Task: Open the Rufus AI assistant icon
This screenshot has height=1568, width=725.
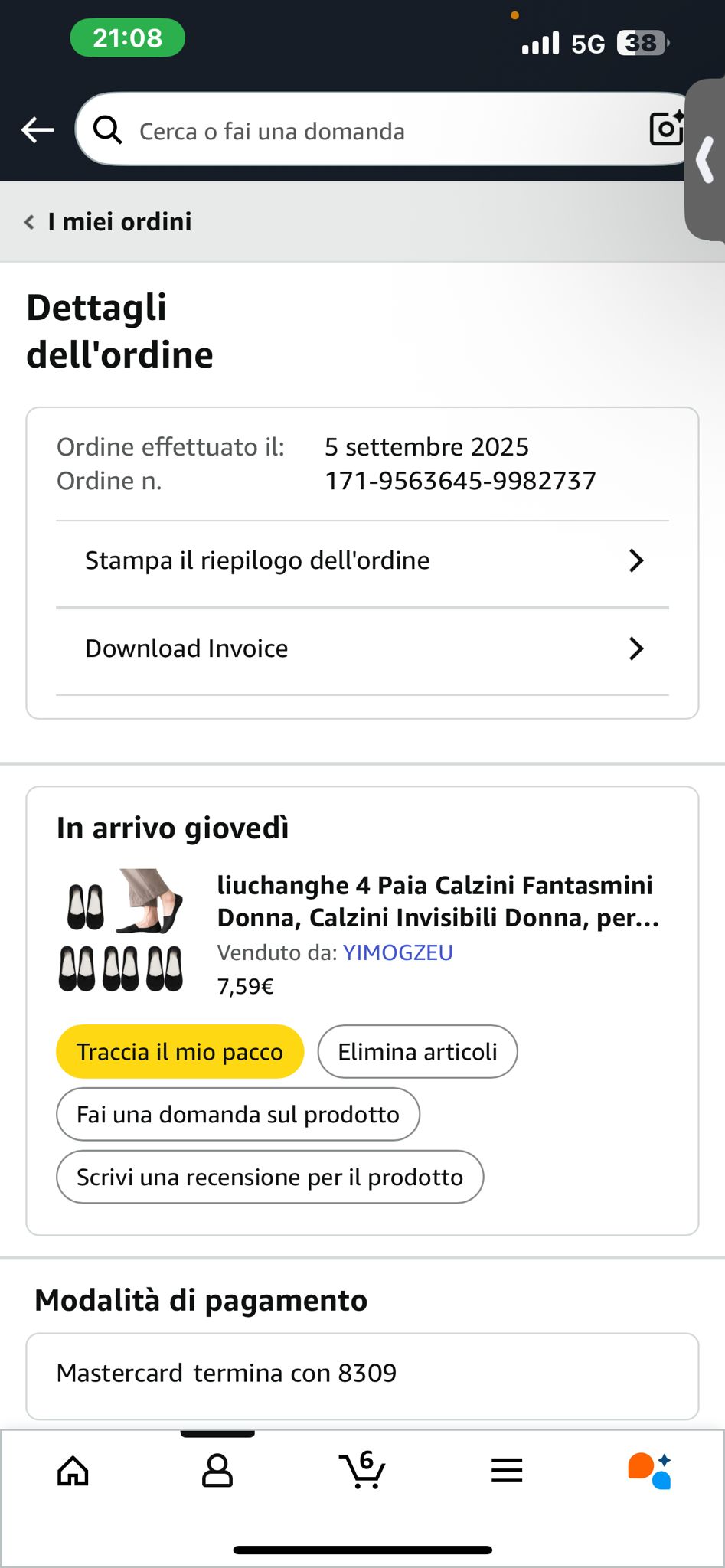Action: pyautogui.click(x=650, y=1470)
